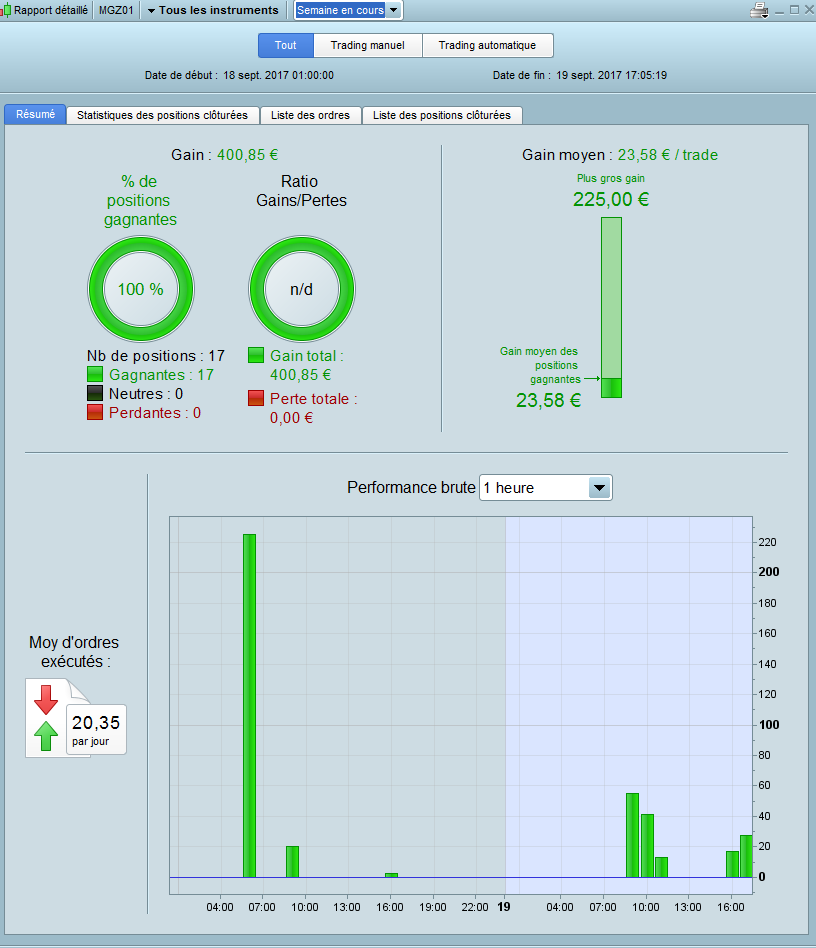Open Statistiques des positions clôturées tab
Screen dimensions: 816x948
coord(163,115)
